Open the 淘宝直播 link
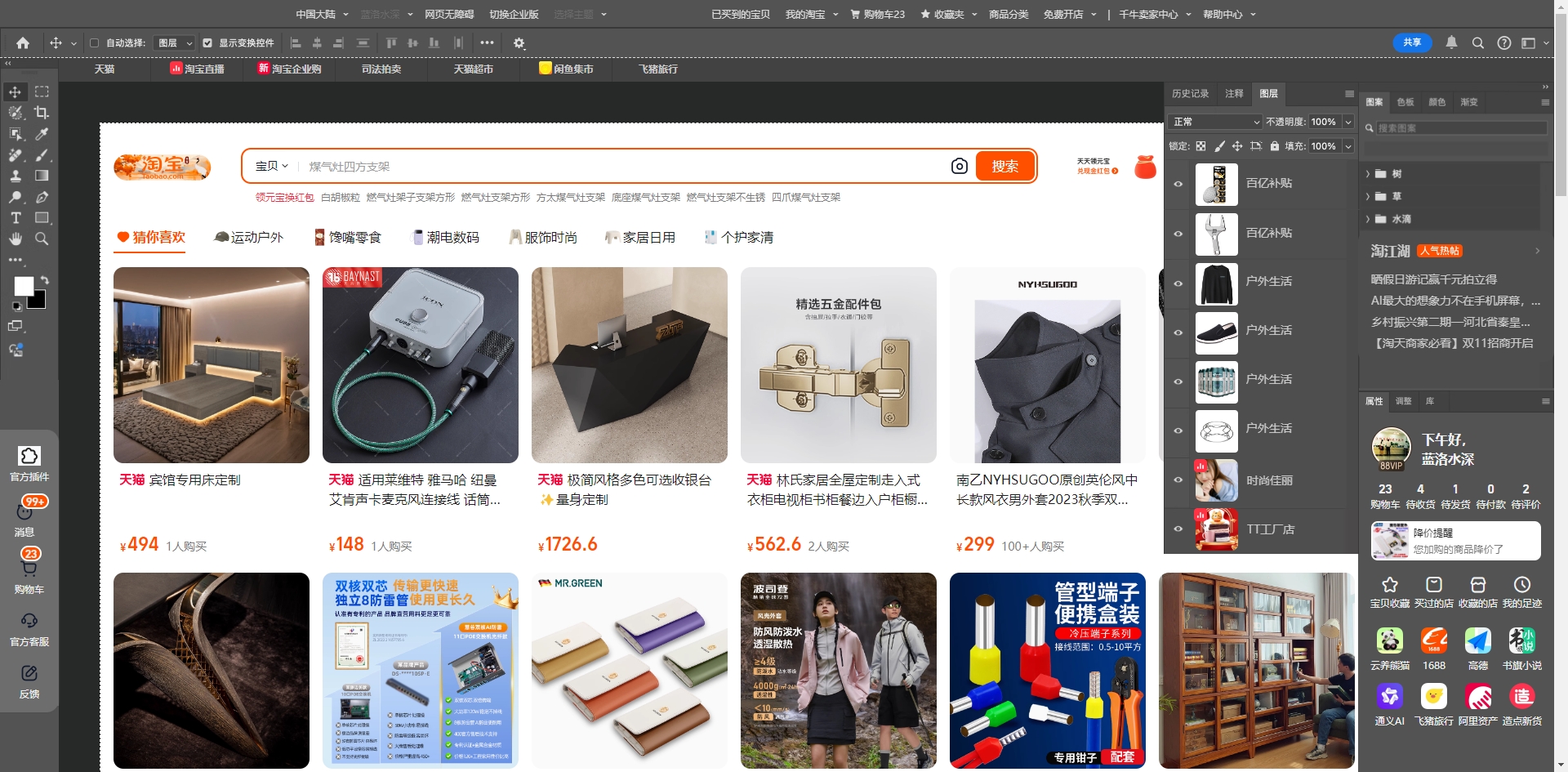 click(197, 69)
